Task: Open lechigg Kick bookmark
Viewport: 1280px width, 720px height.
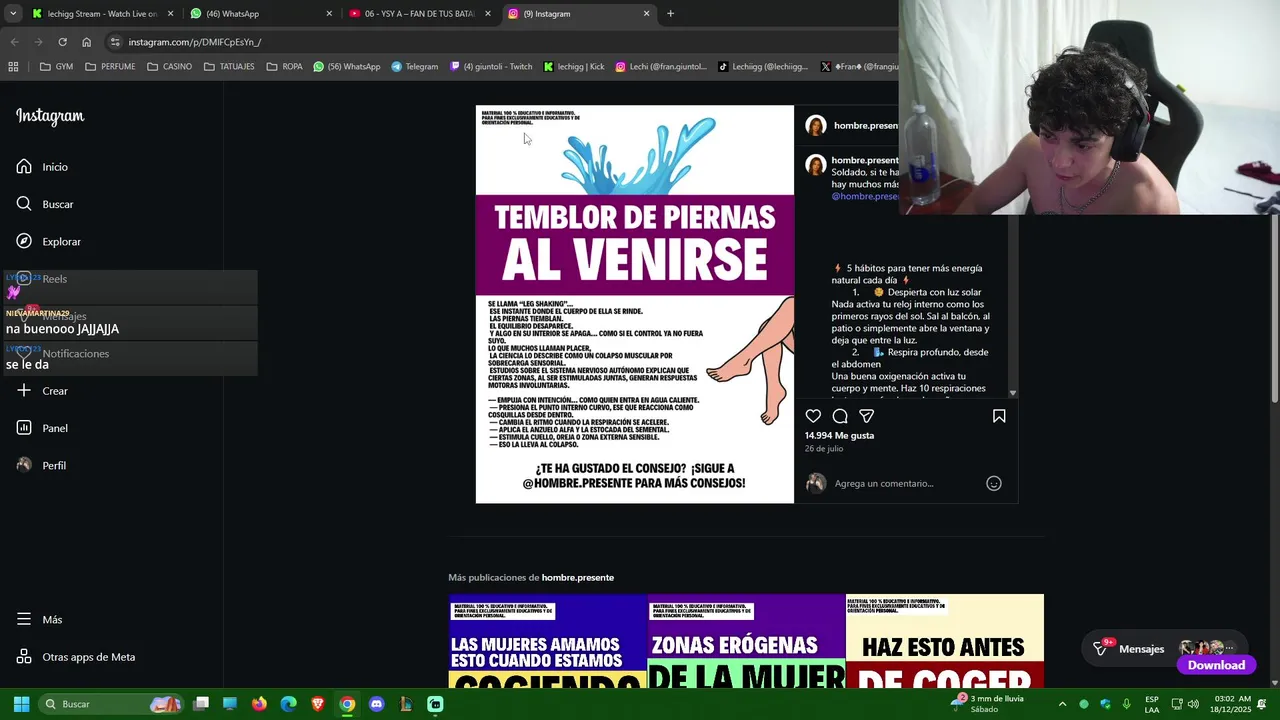Action: click(x=574, y=67)
